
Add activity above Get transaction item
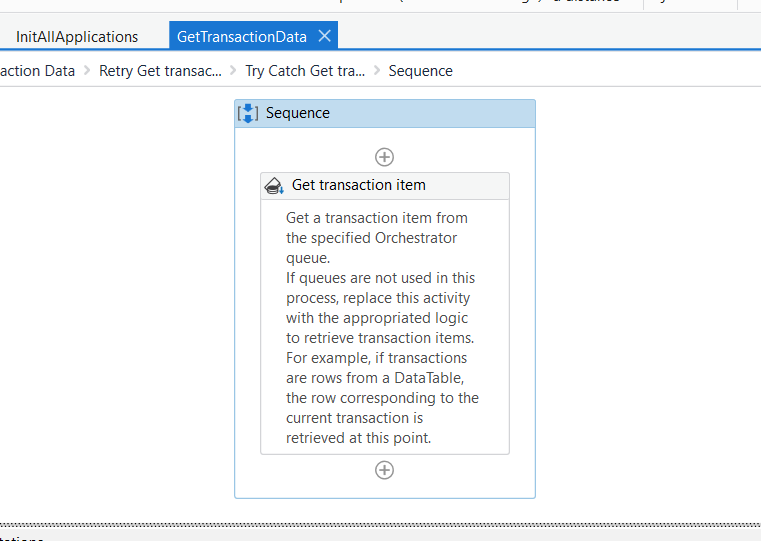tap(384, 157)
